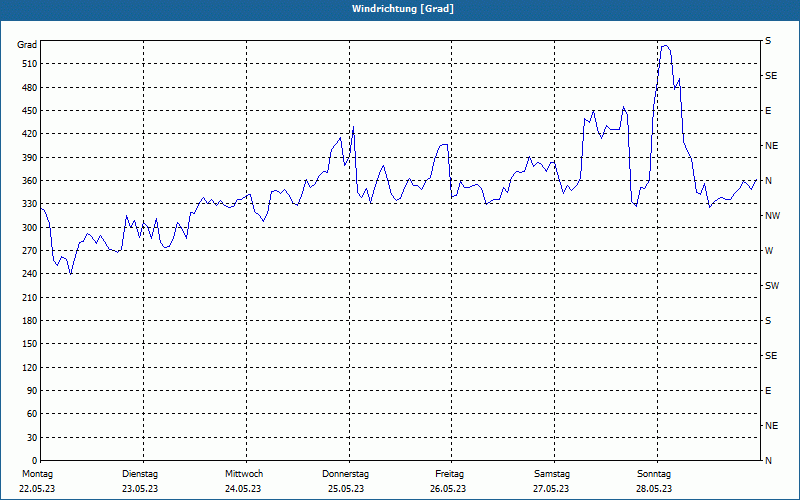This screenshot has width=800, height=500.
Task: Select the 180 y-axis value
Action: [x=30, y=320]
